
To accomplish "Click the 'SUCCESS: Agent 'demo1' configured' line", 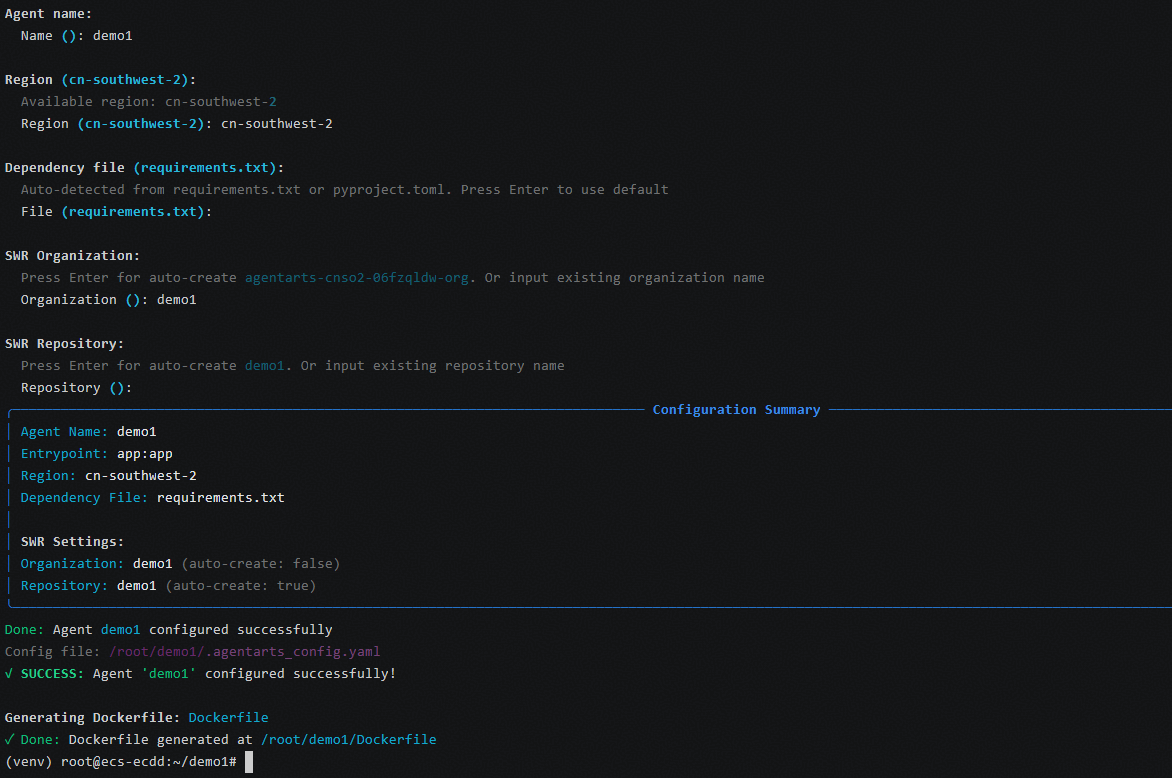I will point(200,673).
